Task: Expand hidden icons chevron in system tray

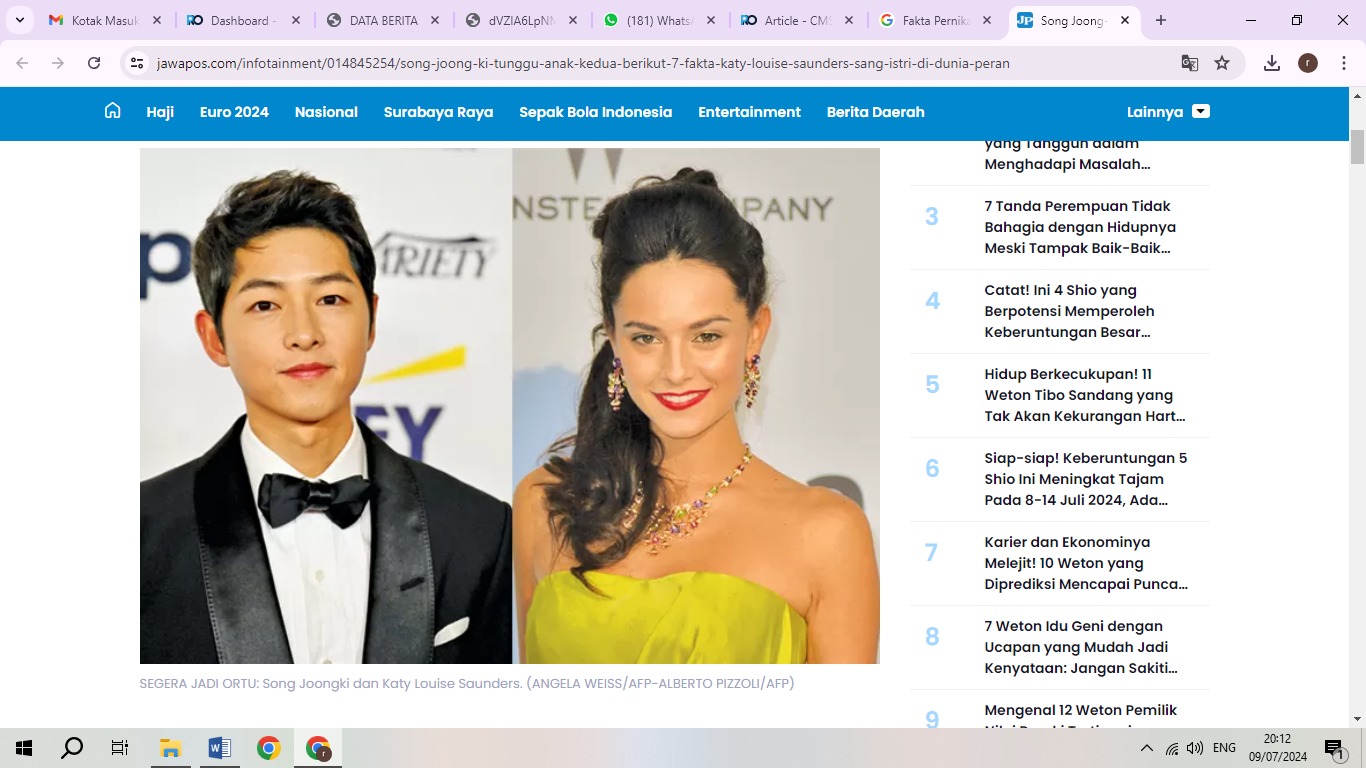Action: 1146,747
